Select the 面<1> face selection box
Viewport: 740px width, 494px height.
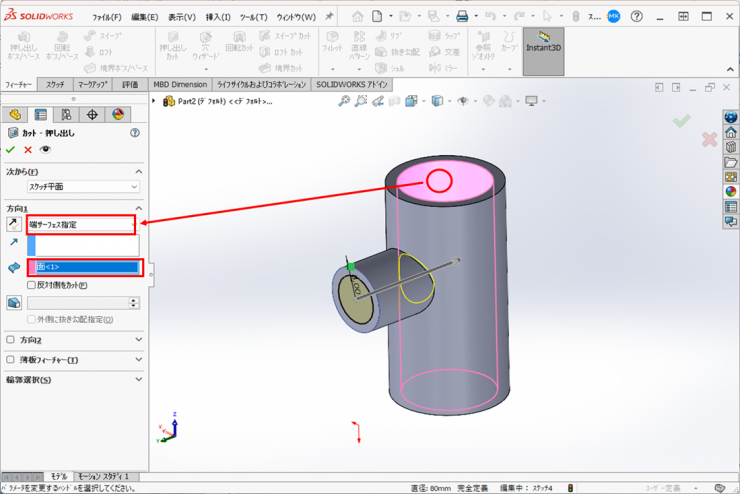(85, 267)
